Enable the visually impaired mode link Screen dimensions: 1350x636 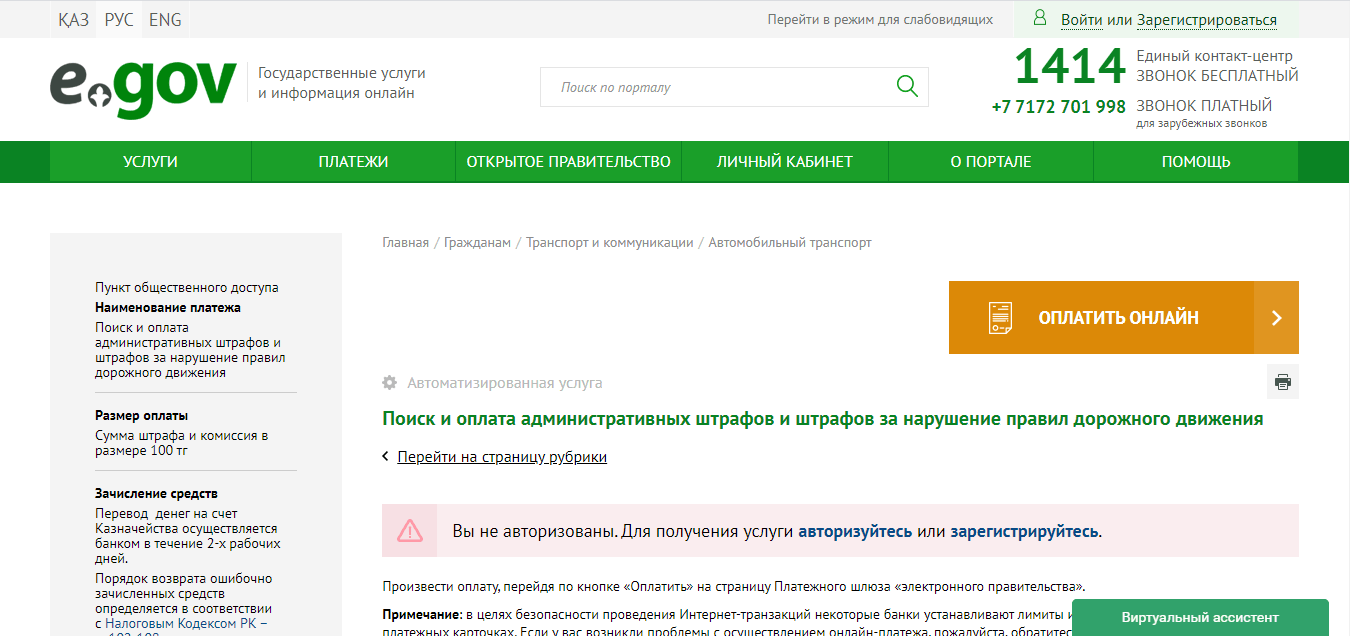[880, 20]
